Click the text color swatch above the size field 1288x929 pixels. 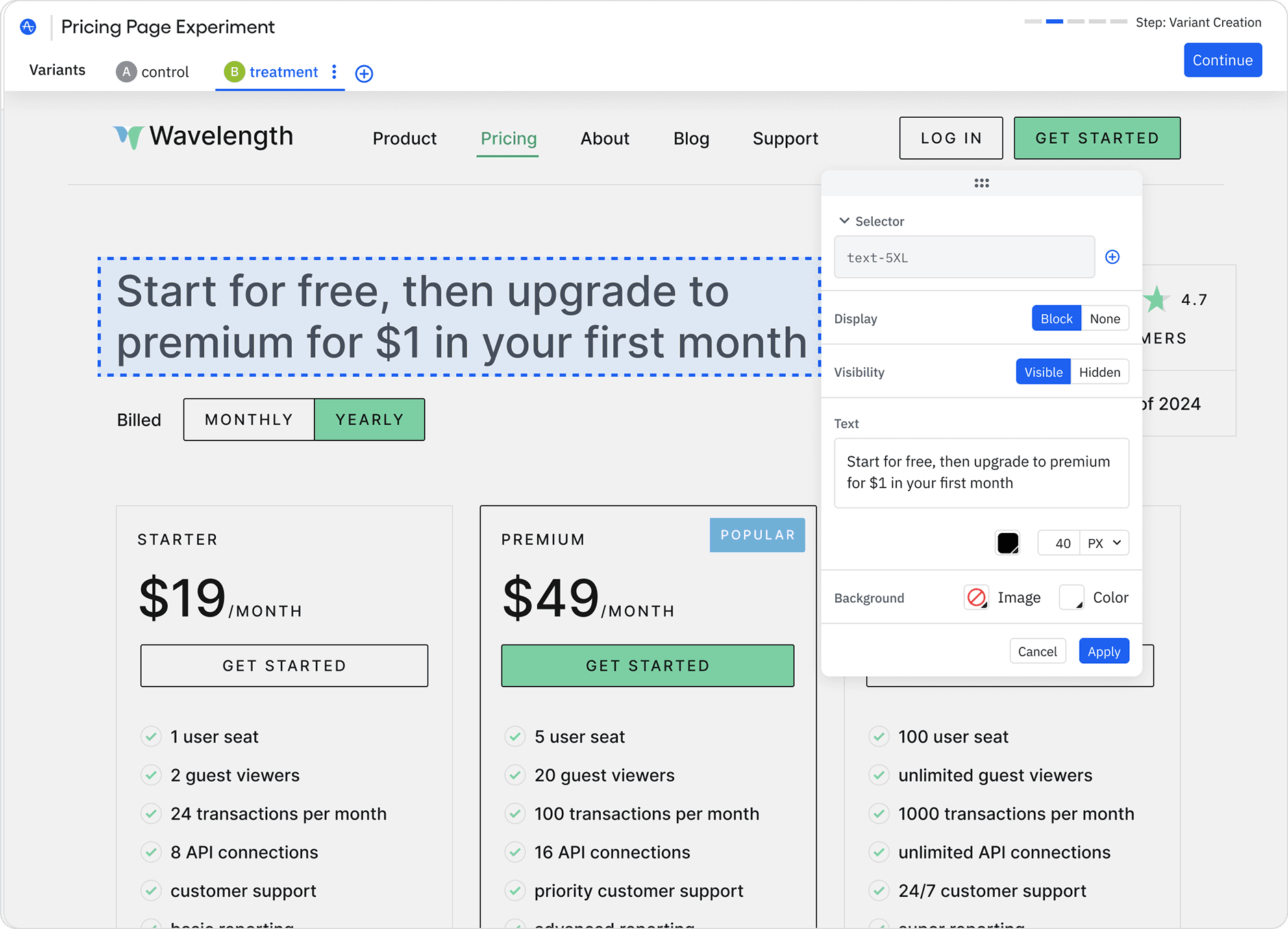coord(1007,543)
